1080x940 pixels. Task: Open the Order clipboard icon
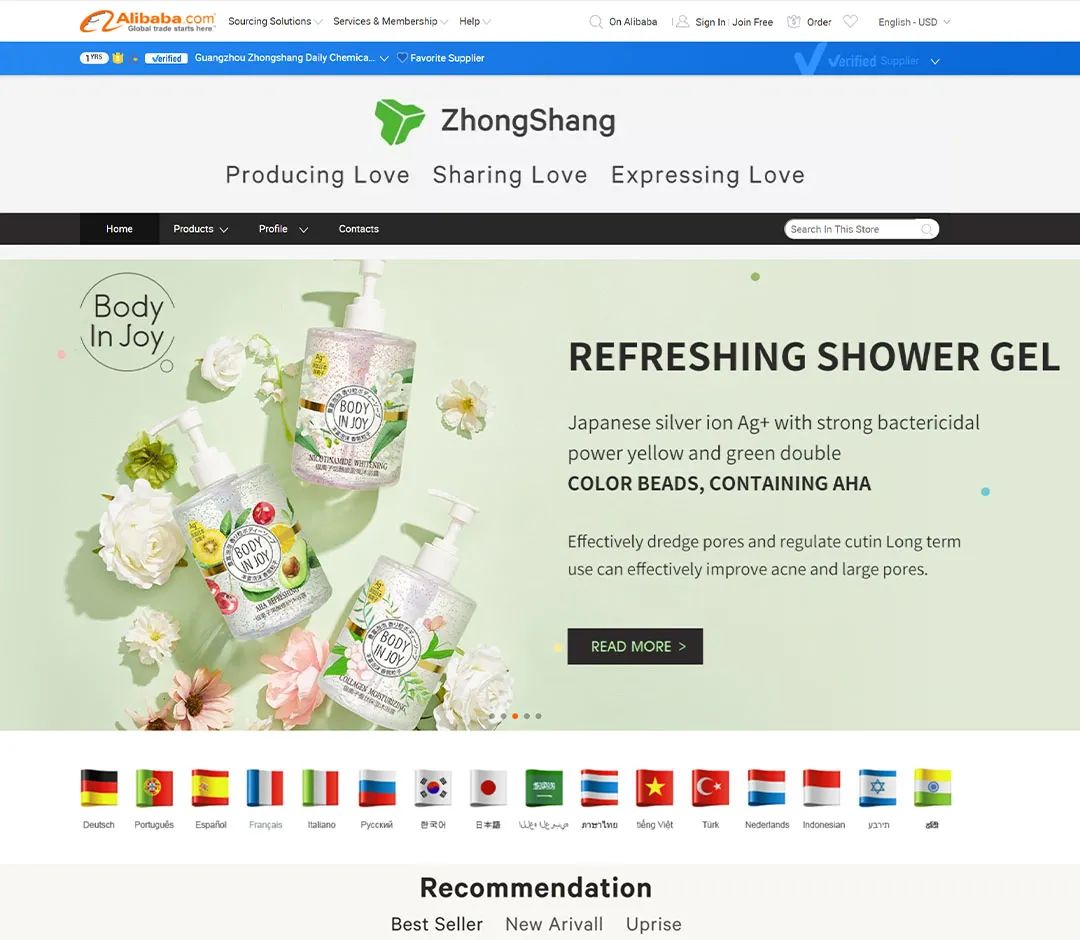point(793,21)
